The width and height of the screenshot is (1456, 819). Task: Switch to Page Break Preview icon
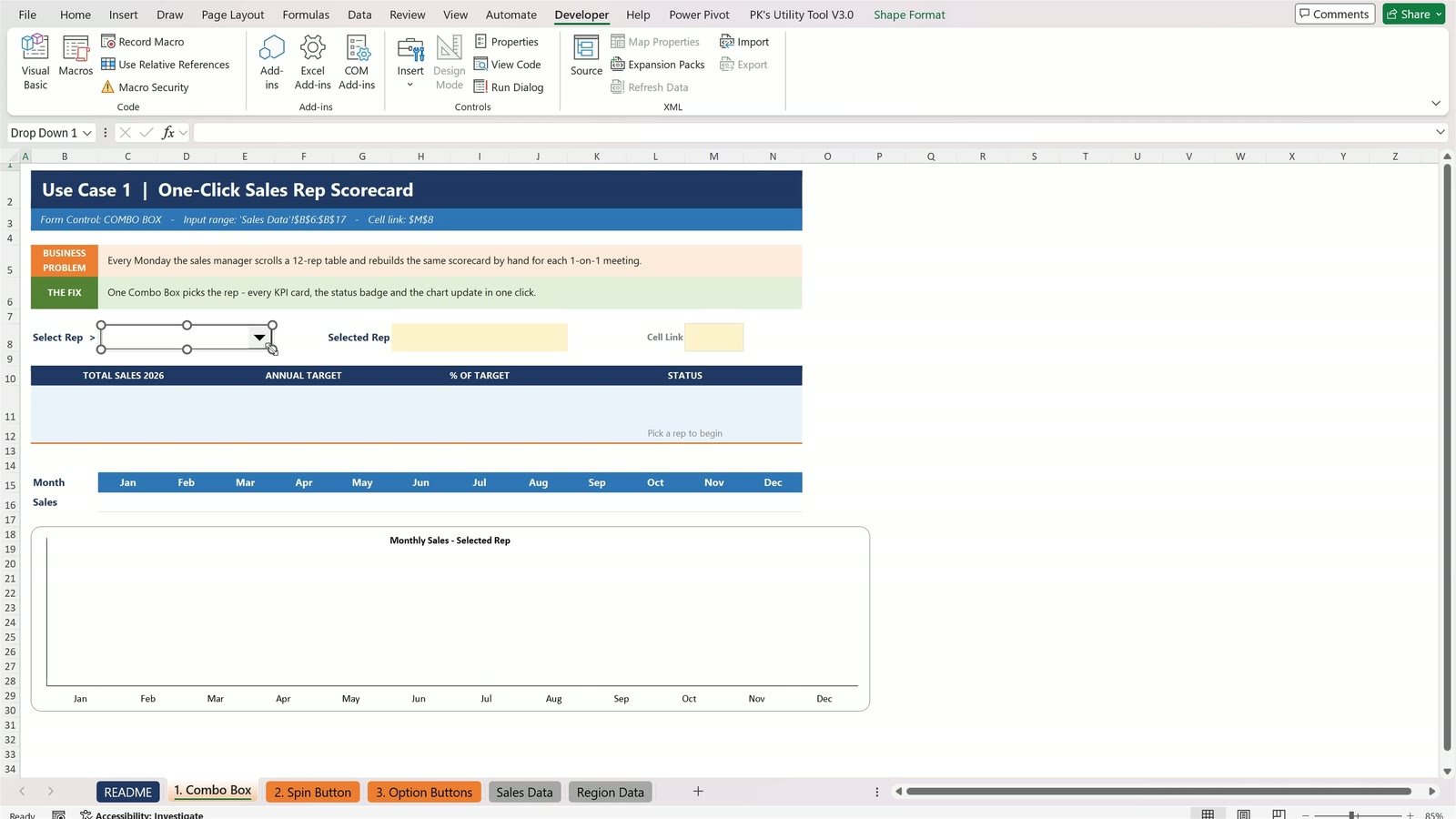point(1279,814)
